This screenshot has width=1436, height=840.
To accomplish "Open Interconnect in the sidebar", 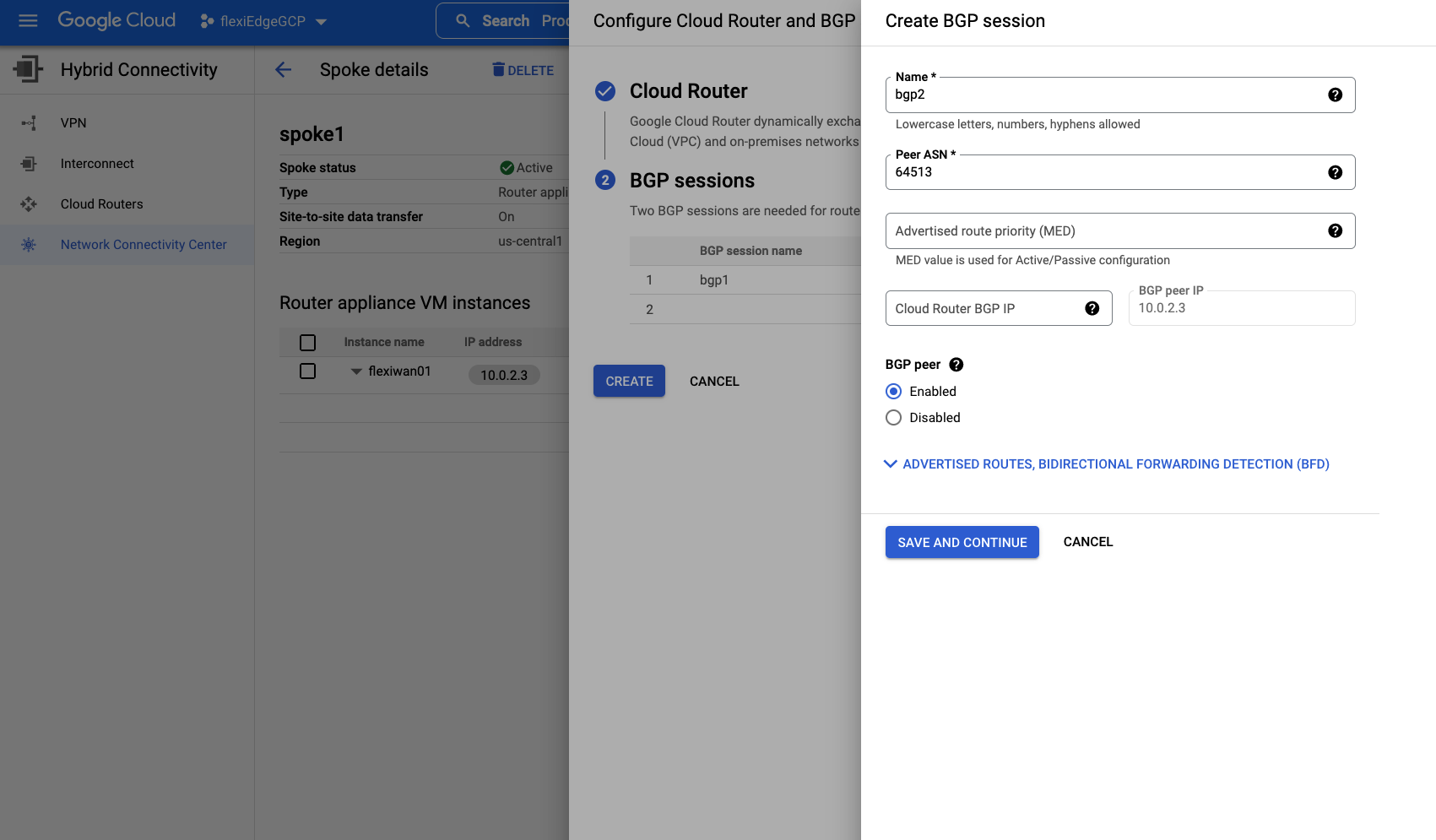I will (97, 163).
